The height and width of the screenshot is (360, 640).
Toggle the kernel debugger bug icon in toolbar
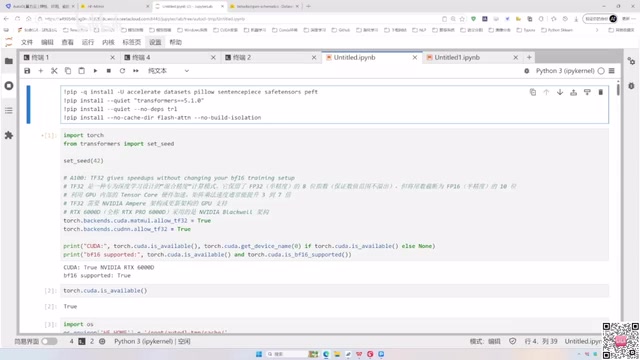(527, 71)
